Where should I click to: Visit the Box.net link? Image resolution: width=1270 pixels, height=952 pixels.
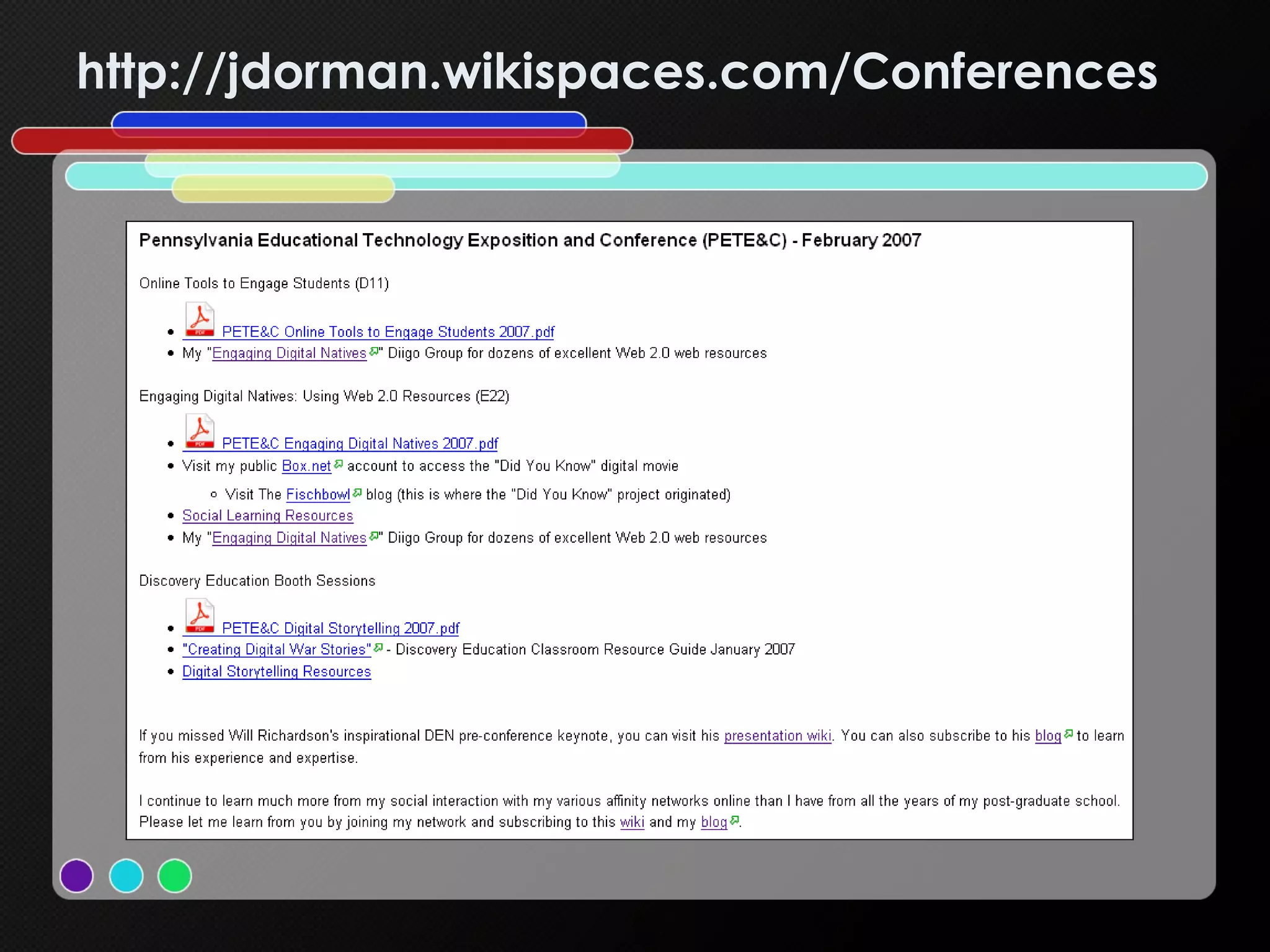pyautogui.click(x=306, y=466)
